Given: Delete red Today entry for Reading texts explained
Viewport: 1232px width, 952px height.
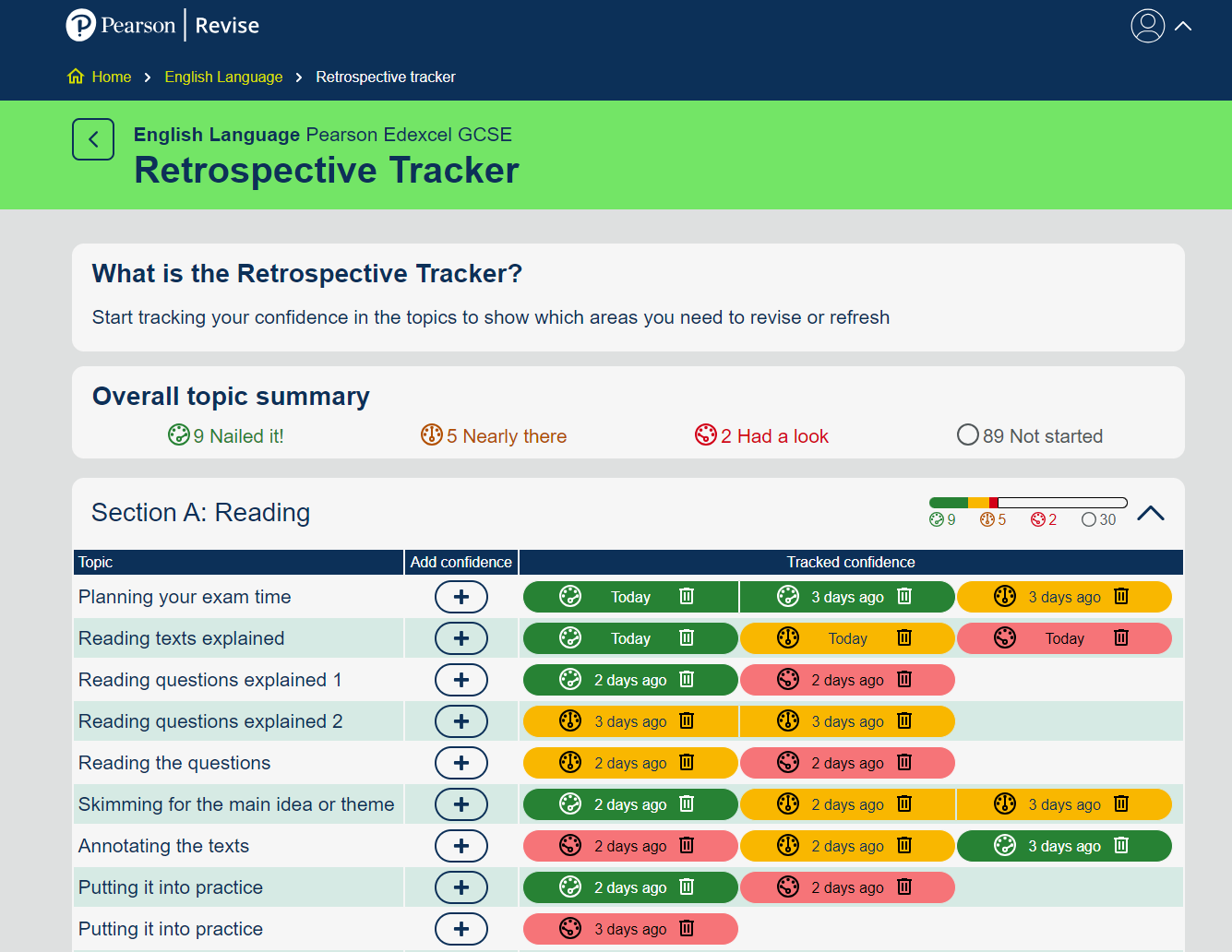Looking at the screenshot, I should pyautogui.click(x=1121, y=638).
